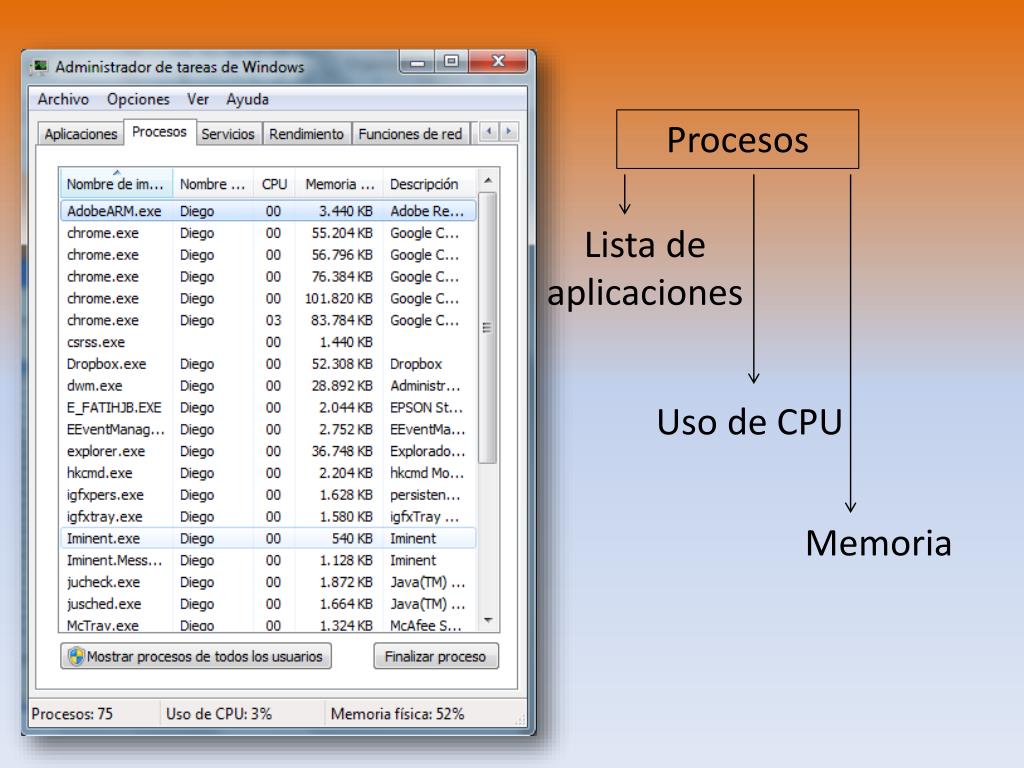Viewport: 1024px width, 768px height.
Task: Select the McTray.exe process
Action: [268, 624]
